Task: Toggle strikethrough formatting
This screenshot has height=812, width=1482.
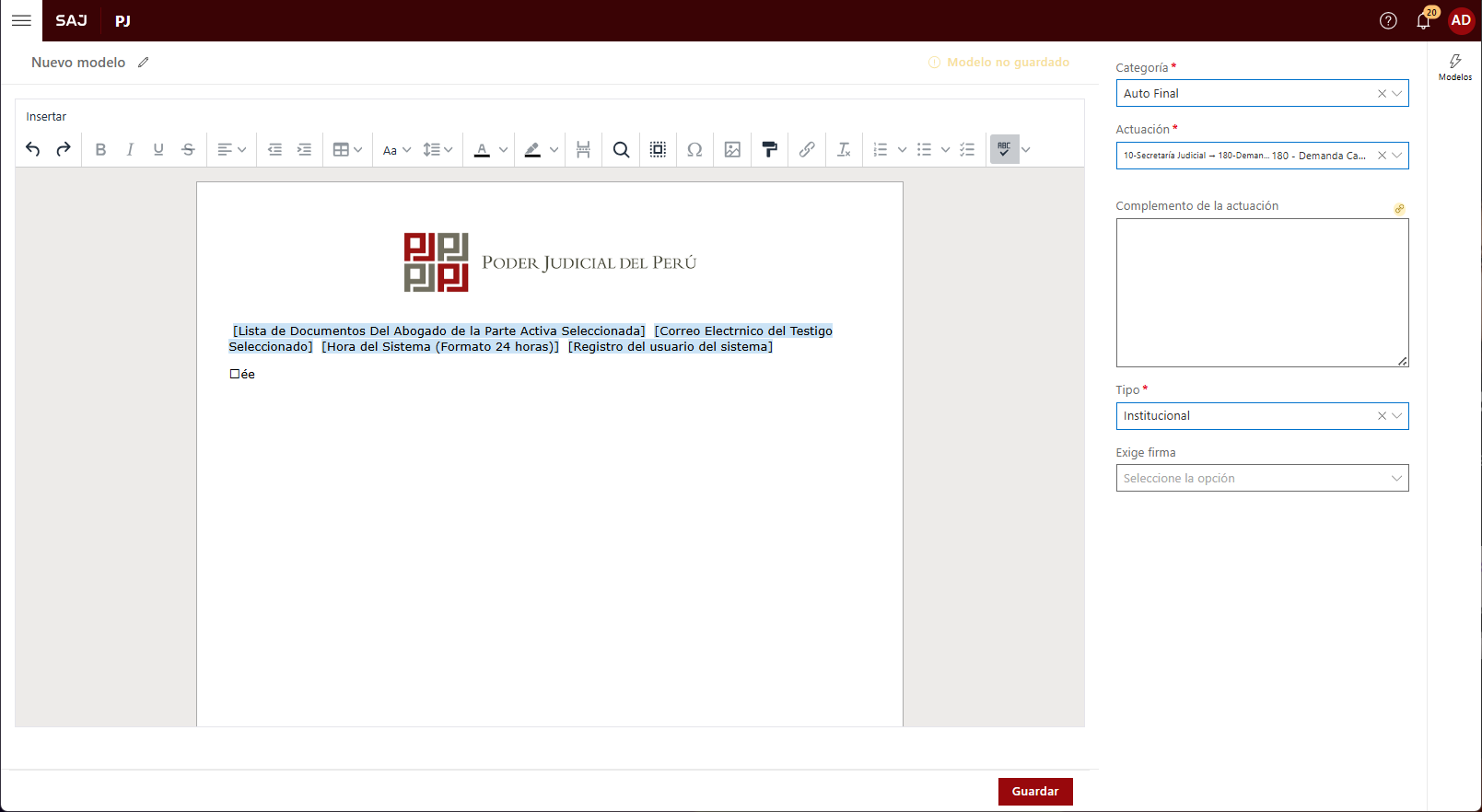Action: [x=188, y=149]
